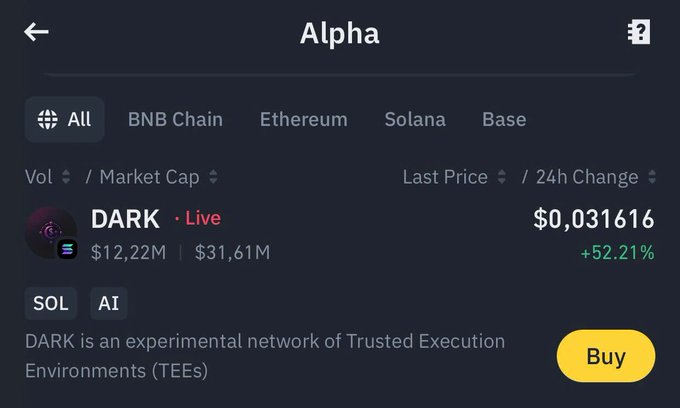Sort by Market Cap arrows
Image resolution: width=680 pixels, height=408 pixels.
tap(213, 178)
